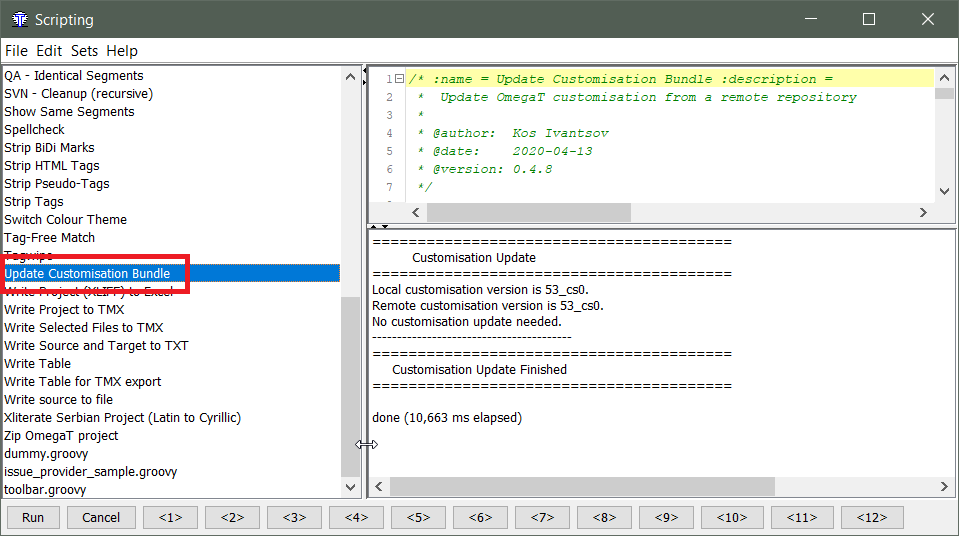Image resolution: width=959 pixels, height=536 pixels.
Task: Run script slot <9>
Action: pyautogui.click(x=666, y=518)
